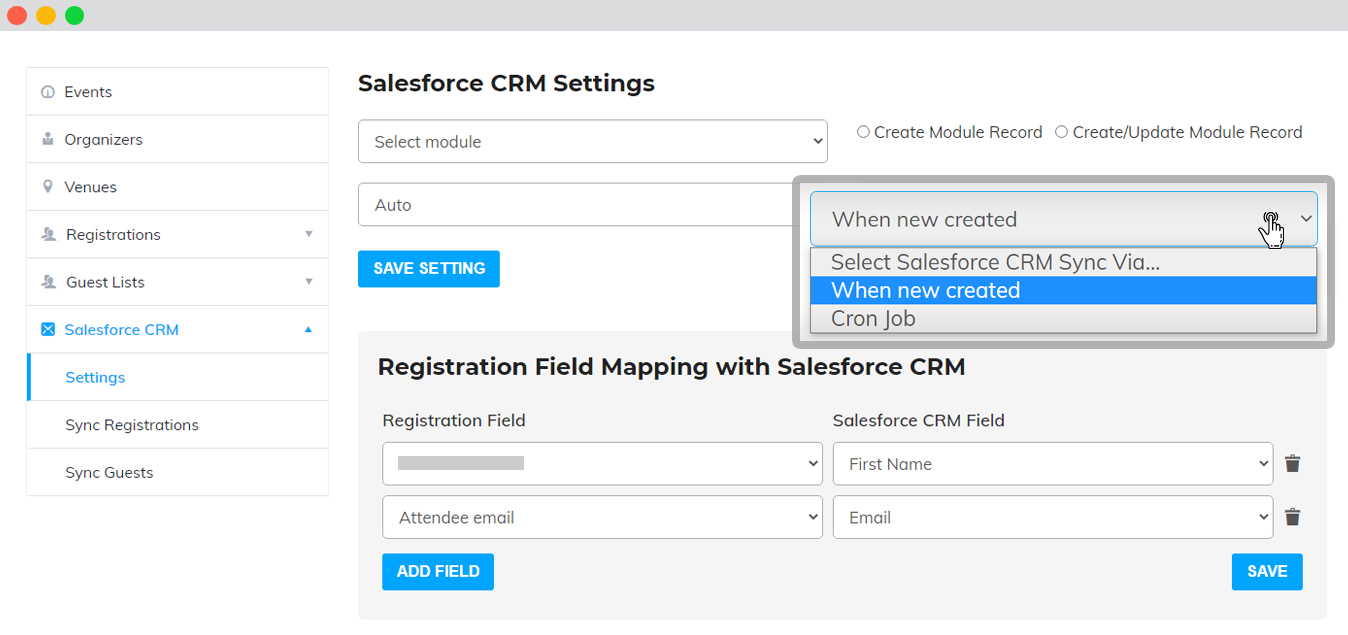The width and height of the screenshot is (1348, 635).
Task: Open the Select module dropdown
Action: (592, 141)
